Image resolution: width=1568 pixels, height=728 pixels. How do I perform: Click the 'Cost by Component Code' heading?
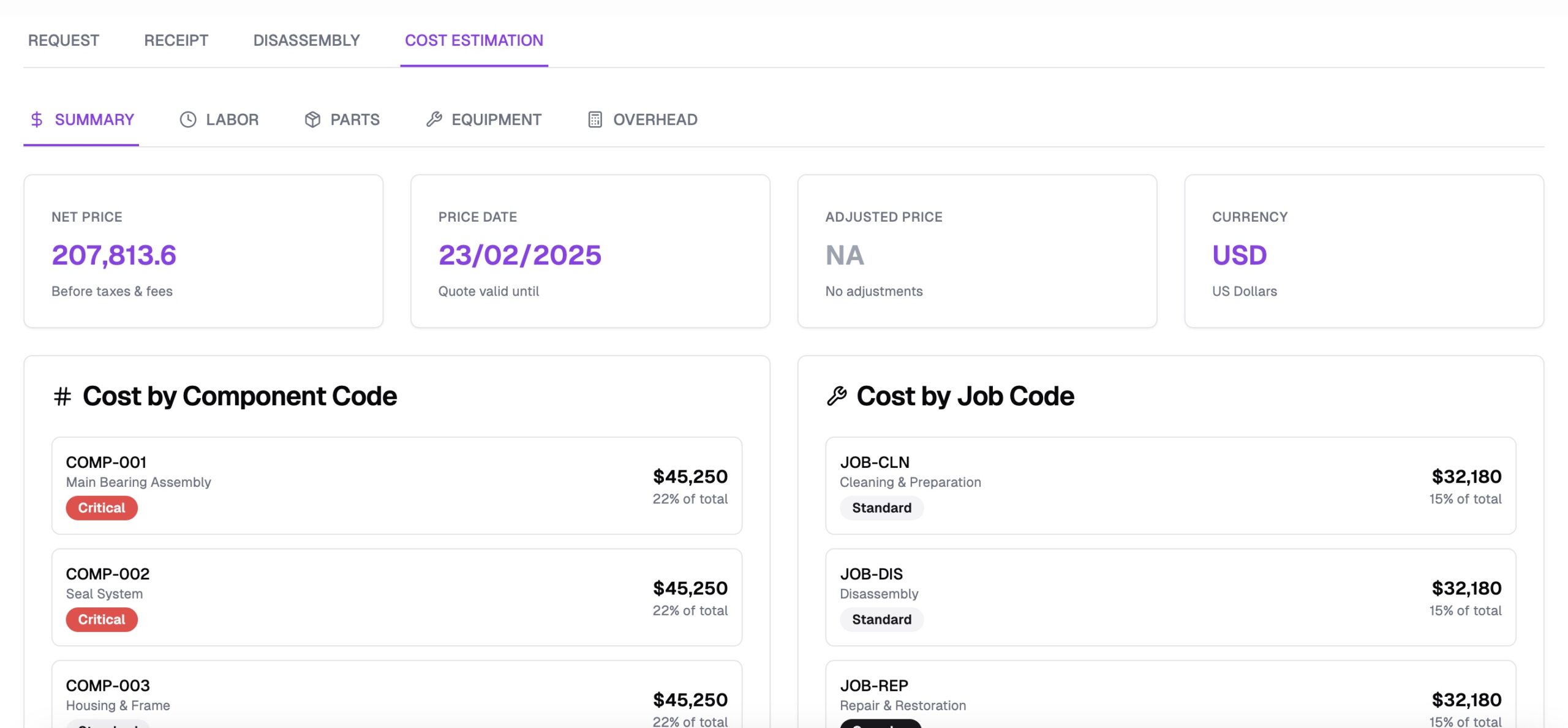click(x=239, y=396)
